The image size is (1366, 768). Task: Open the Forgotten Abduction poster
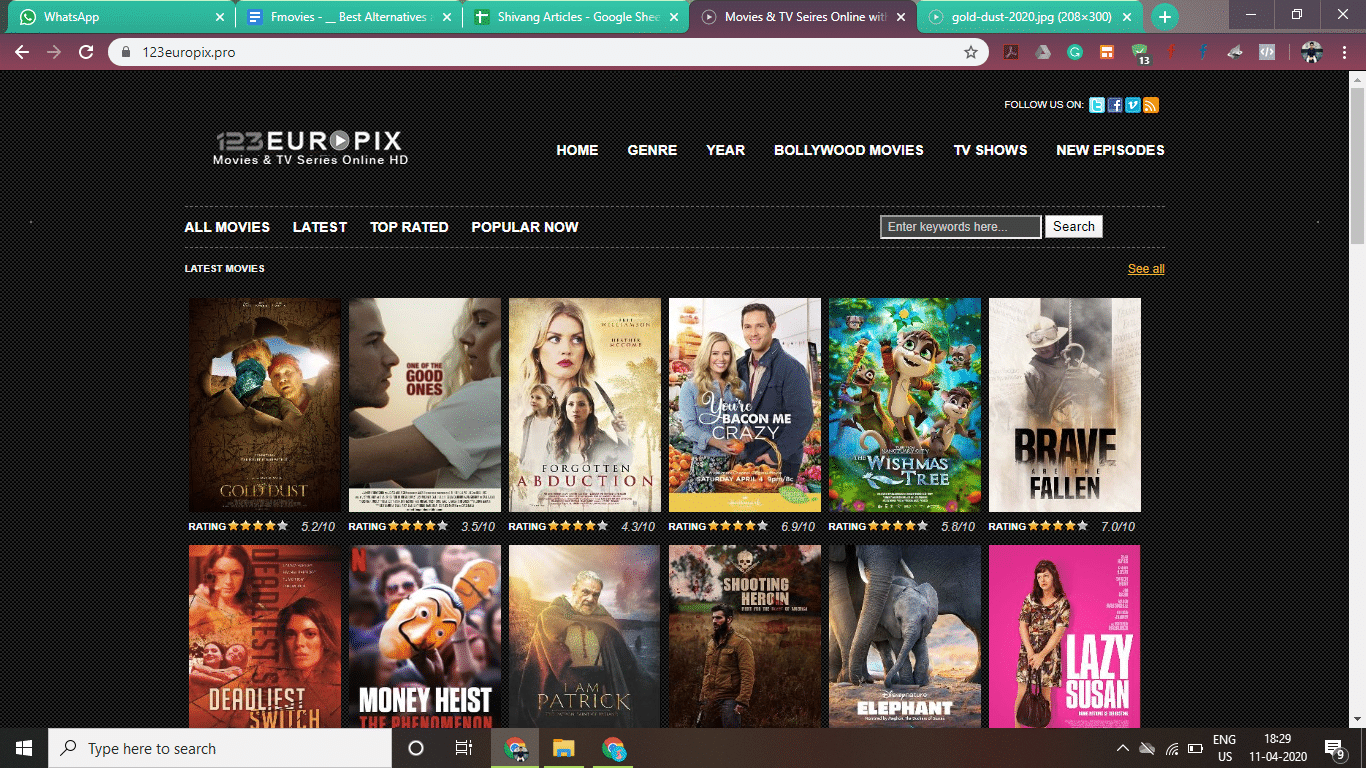pos(585,405)
